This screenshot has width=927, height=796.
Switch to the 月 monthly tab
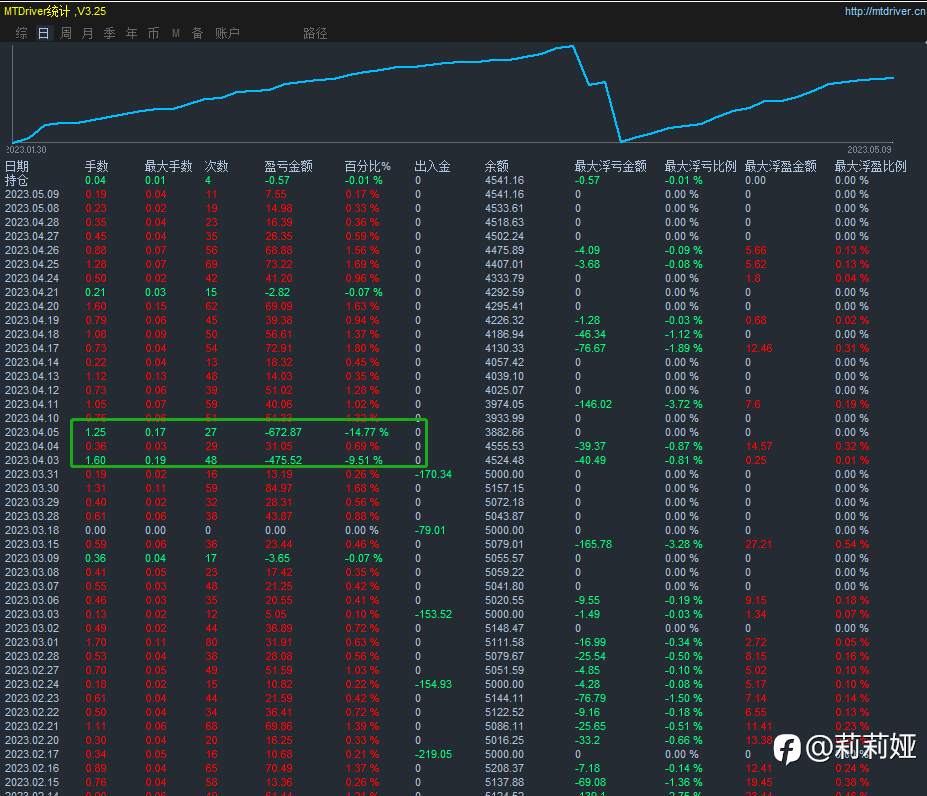point(87,33)
